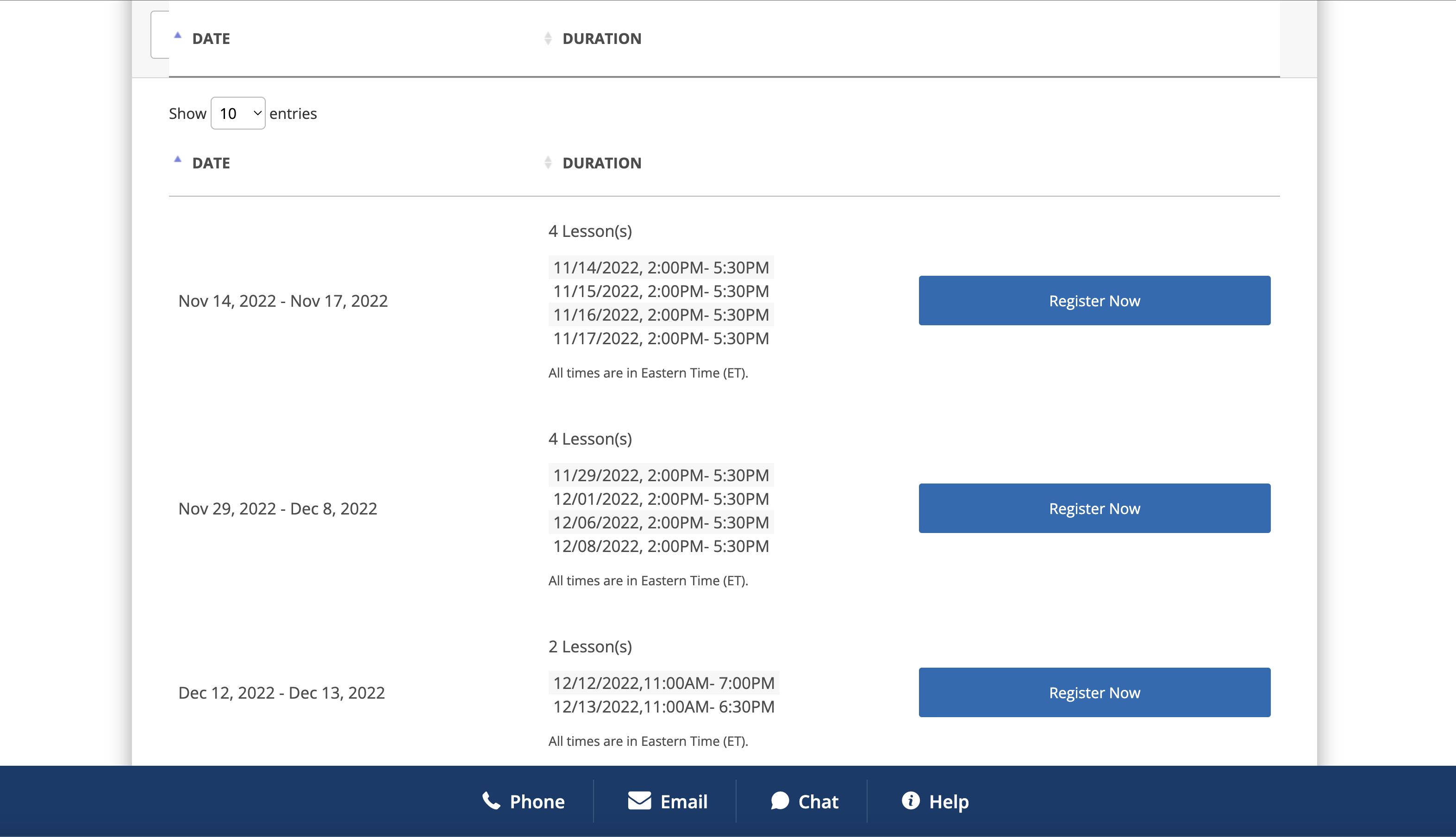Image resolution: width=1456 pixels, height=837 pixels.
Task: Click the help info circle icon
Action: pyautogui.click(x=910, y=800)
